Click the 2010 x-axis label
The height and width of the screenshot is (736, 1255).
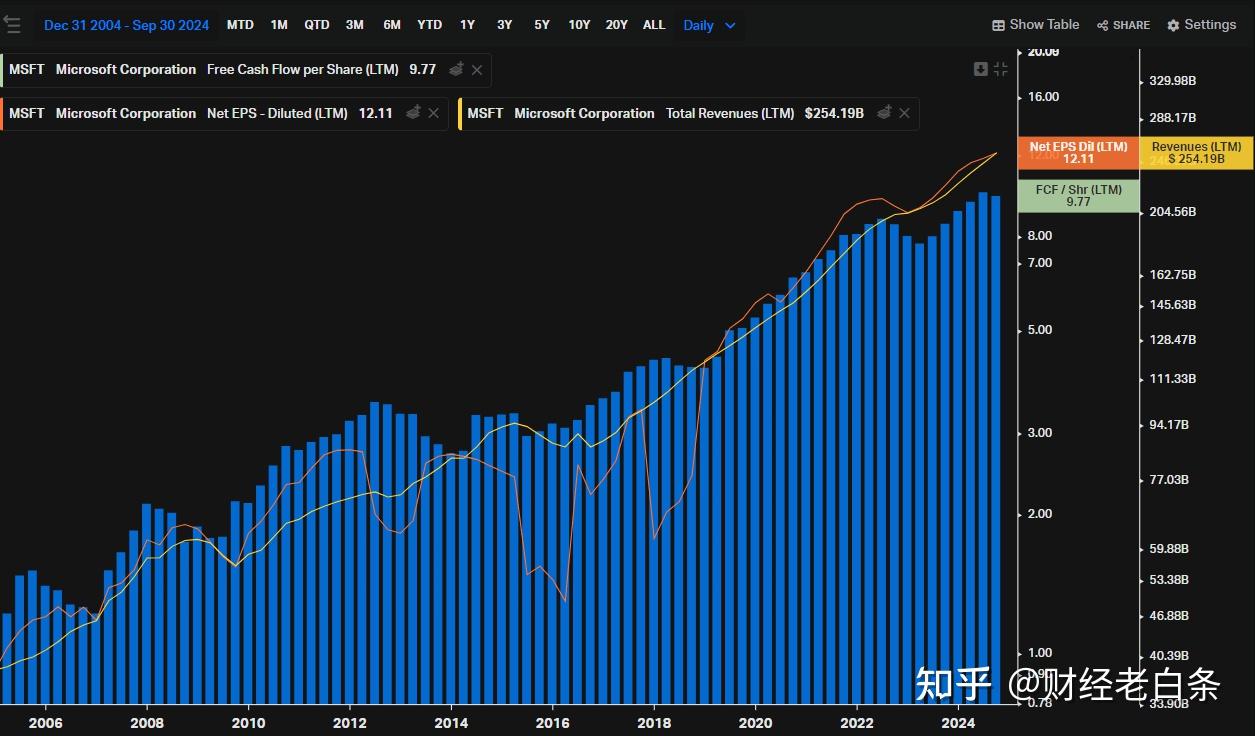coord(248,723)
